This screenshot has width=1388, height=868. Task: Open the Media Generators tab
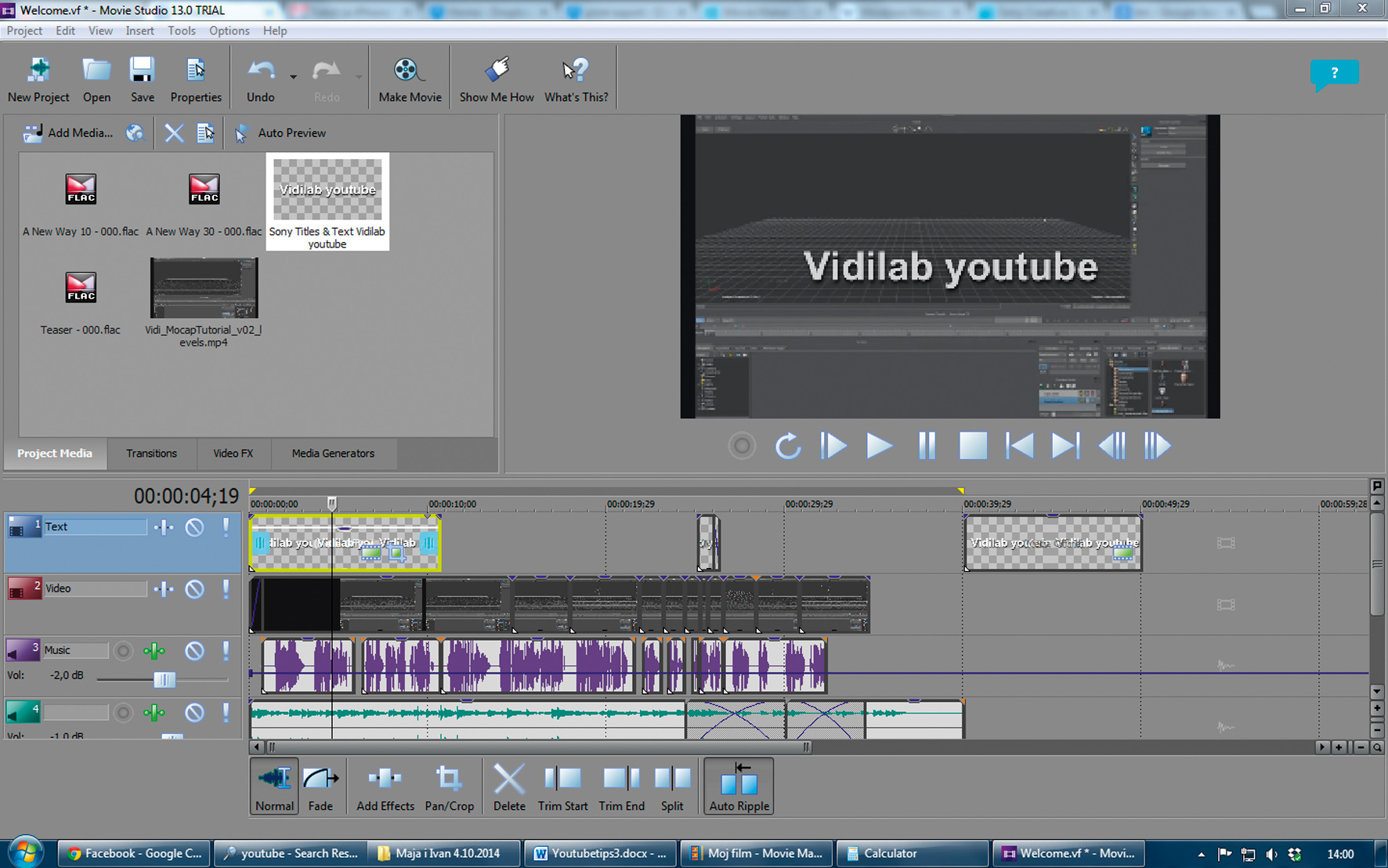tap(333, 454)
